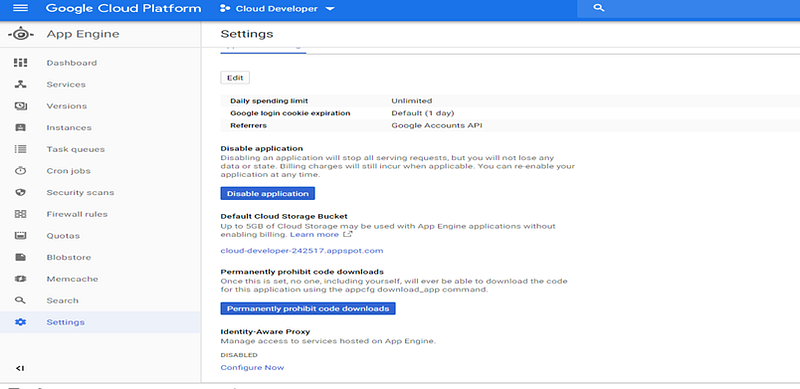Select Settings in the sidebar
This screenshot has width=800, height=389.
pos(100,322)
